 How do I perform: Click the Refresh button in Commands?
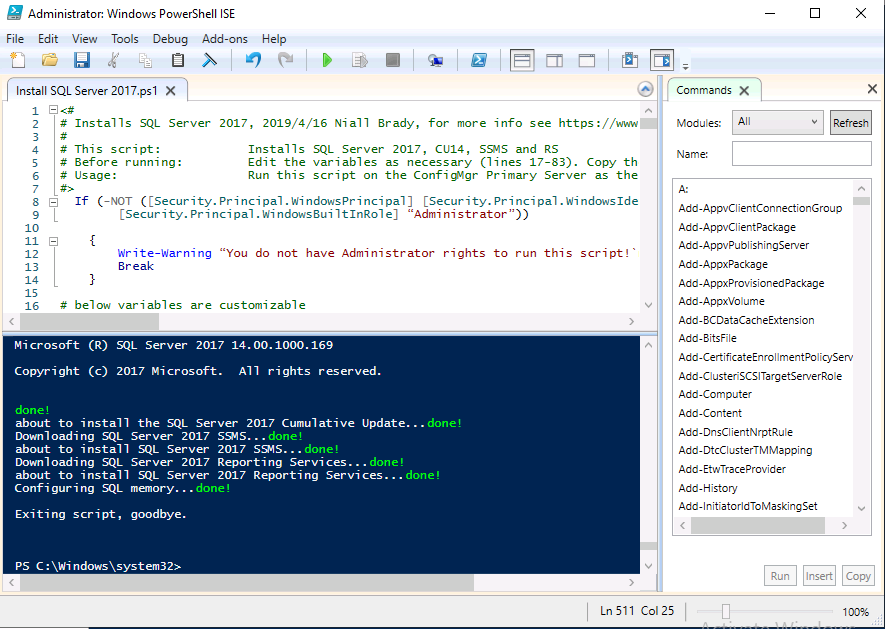coord(851,123)
